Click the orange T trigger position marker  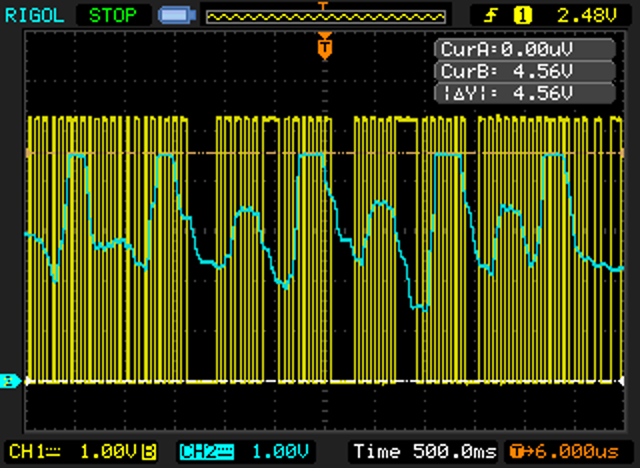(325, 47)
